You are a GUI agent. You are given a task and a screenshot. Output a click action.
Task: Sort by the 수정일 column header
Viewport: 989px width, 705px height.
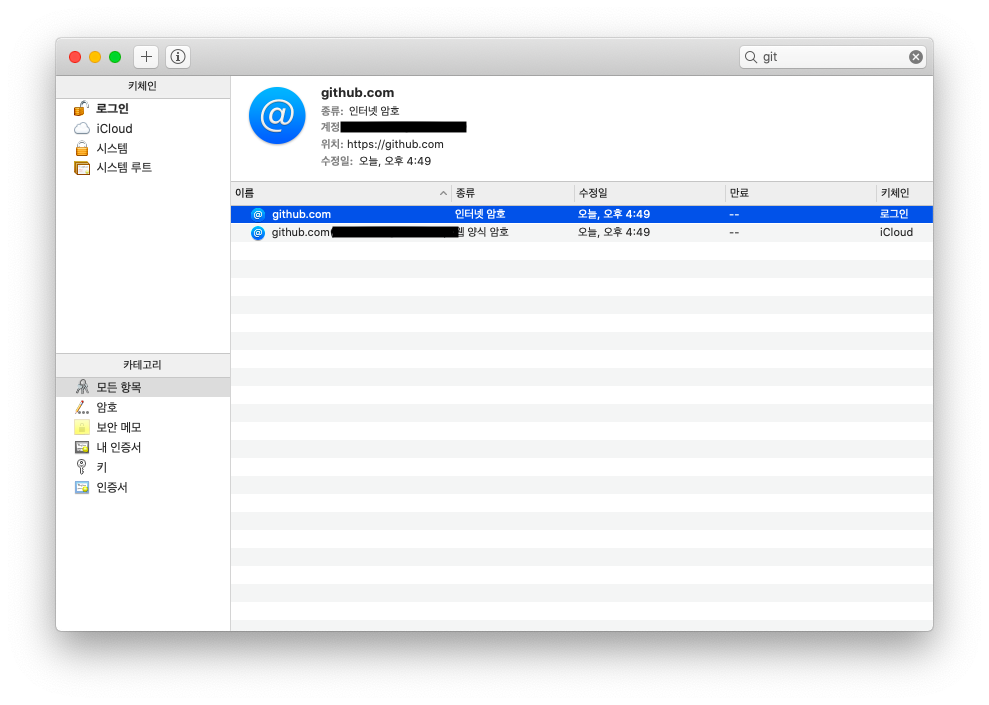[650, 193]
